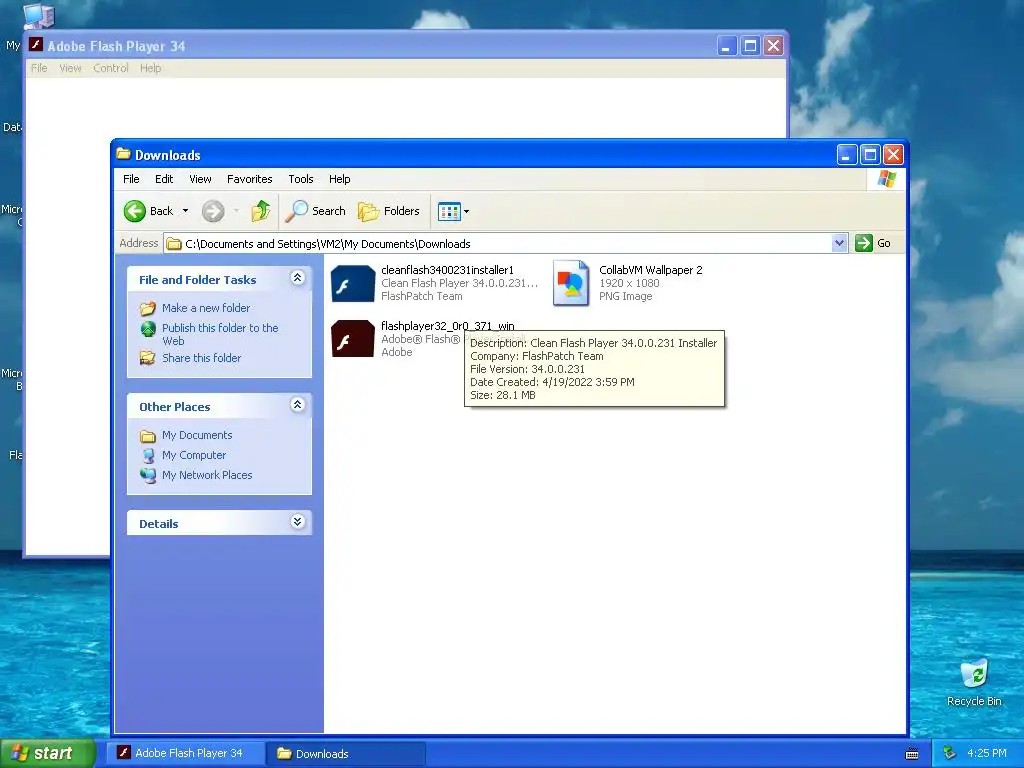The image size is (1024, 768).
Task: Click the My Documents folder icon
Action: click(x=148, y=436)
